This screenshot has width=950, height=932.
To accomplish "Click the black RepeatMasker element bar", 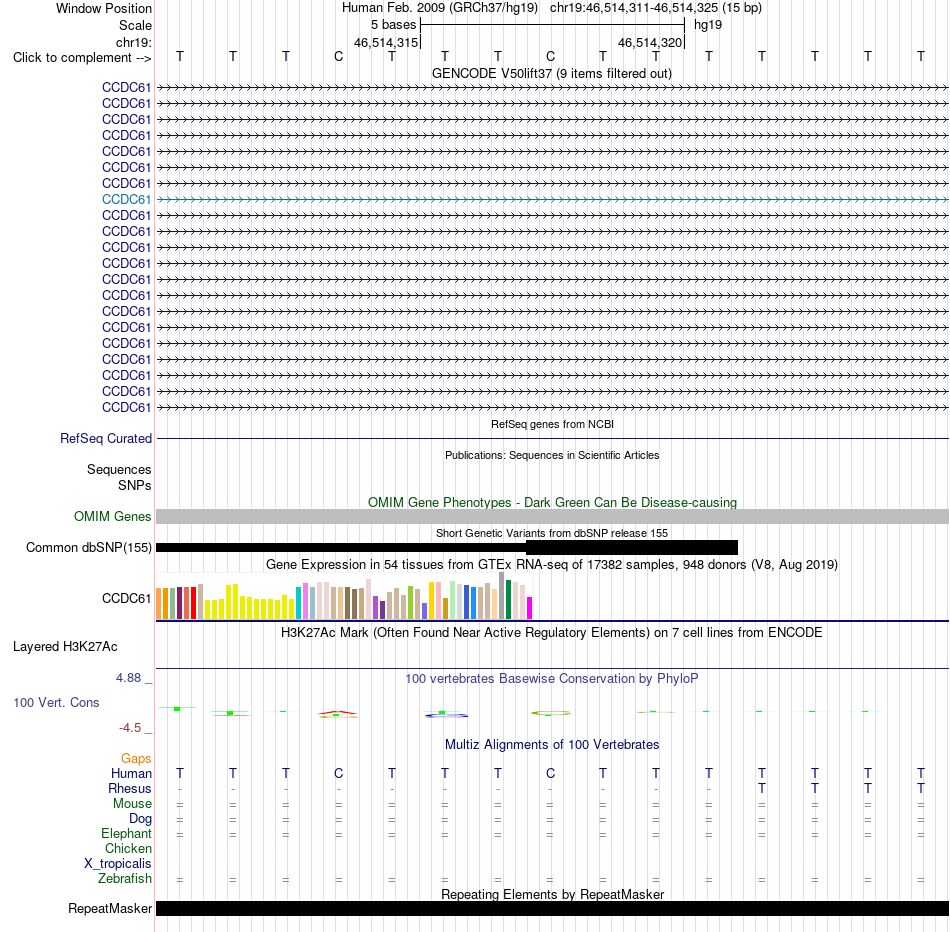I will [x=552, y=908].
